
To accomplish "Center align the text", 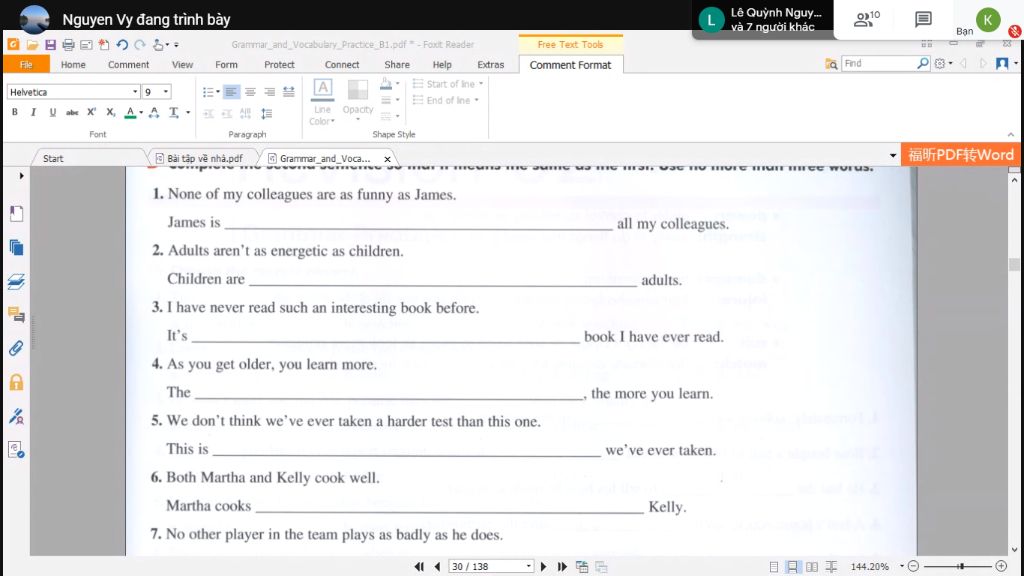I will (250, 92).
